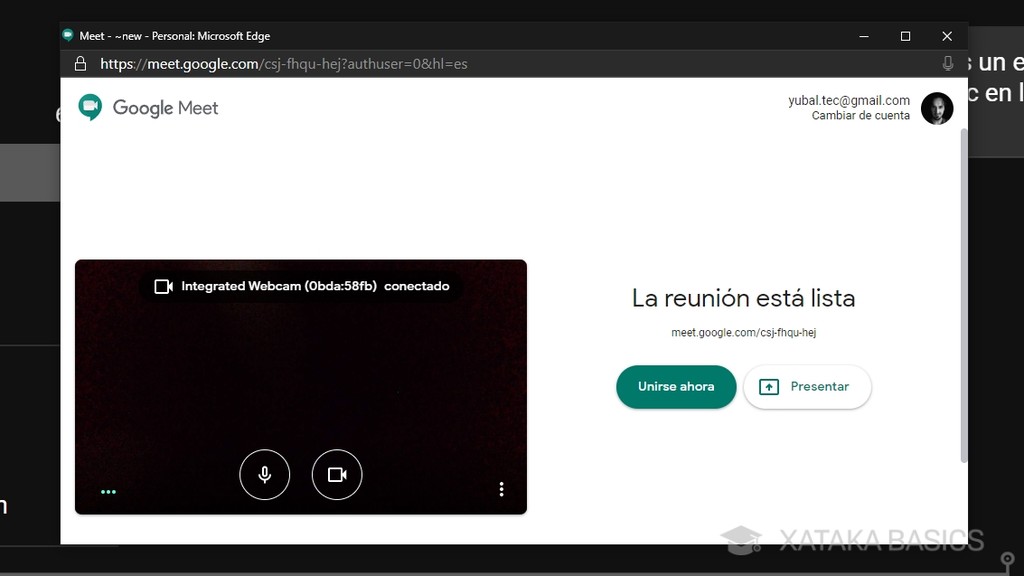This screenshot has height=576, width=1024.
Task: Click the yubal.tec@gmail.com account text
Action: coord(849,100)
